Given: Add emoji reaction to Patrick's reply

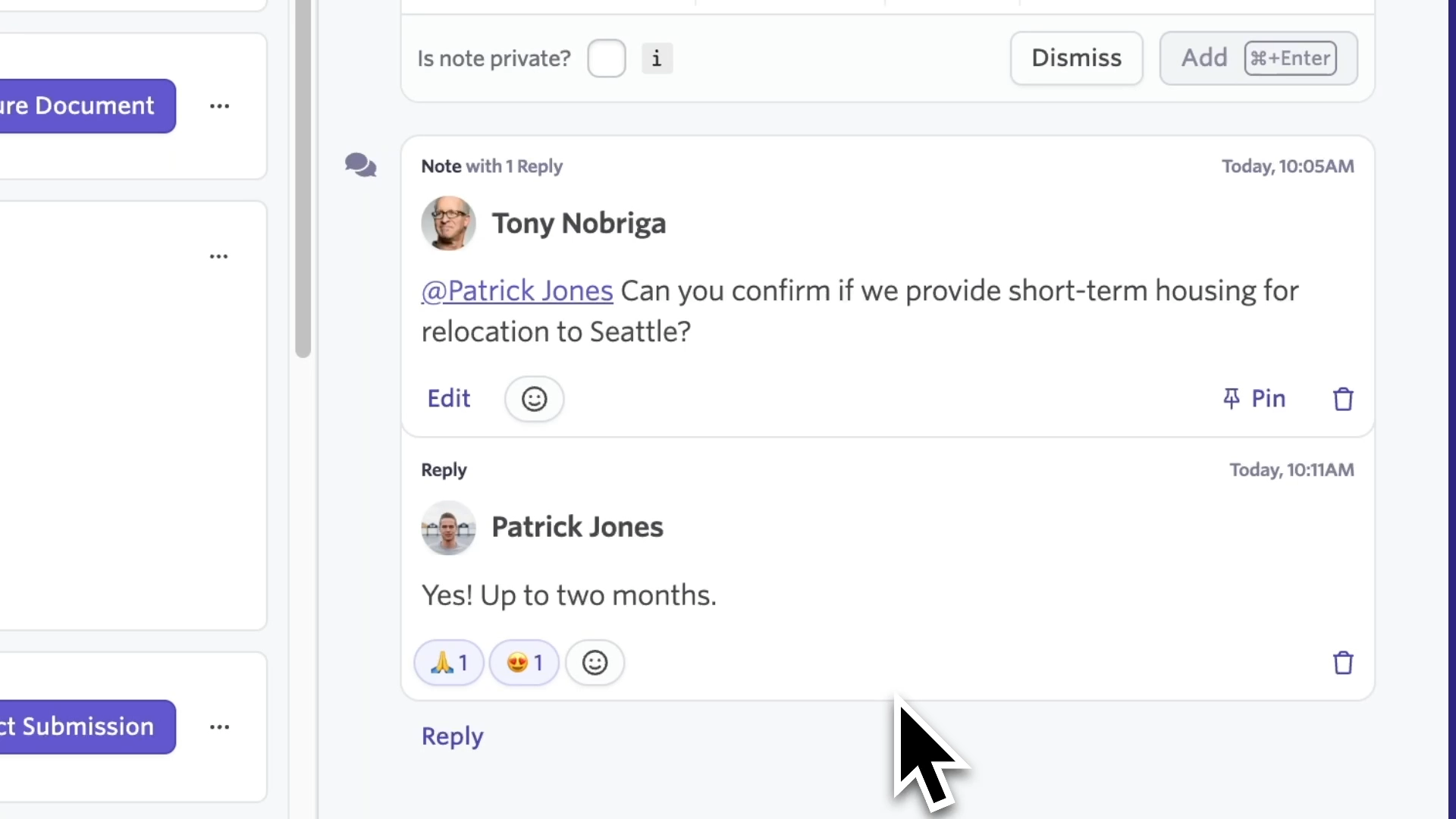Looking at the screenshot, I should (x=595, y=663).
